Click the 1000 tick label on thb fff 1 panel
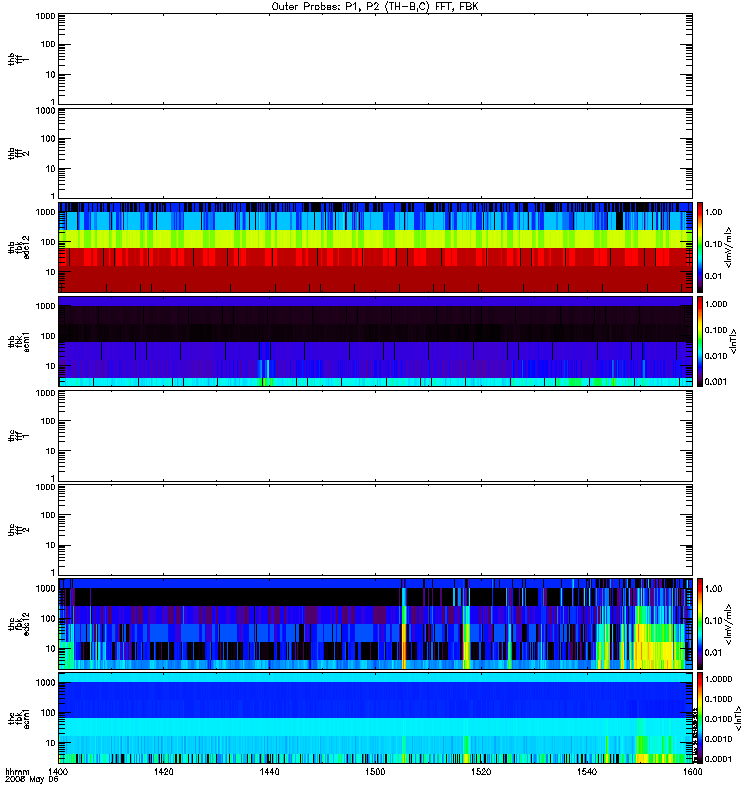 (x=45, y=16)
